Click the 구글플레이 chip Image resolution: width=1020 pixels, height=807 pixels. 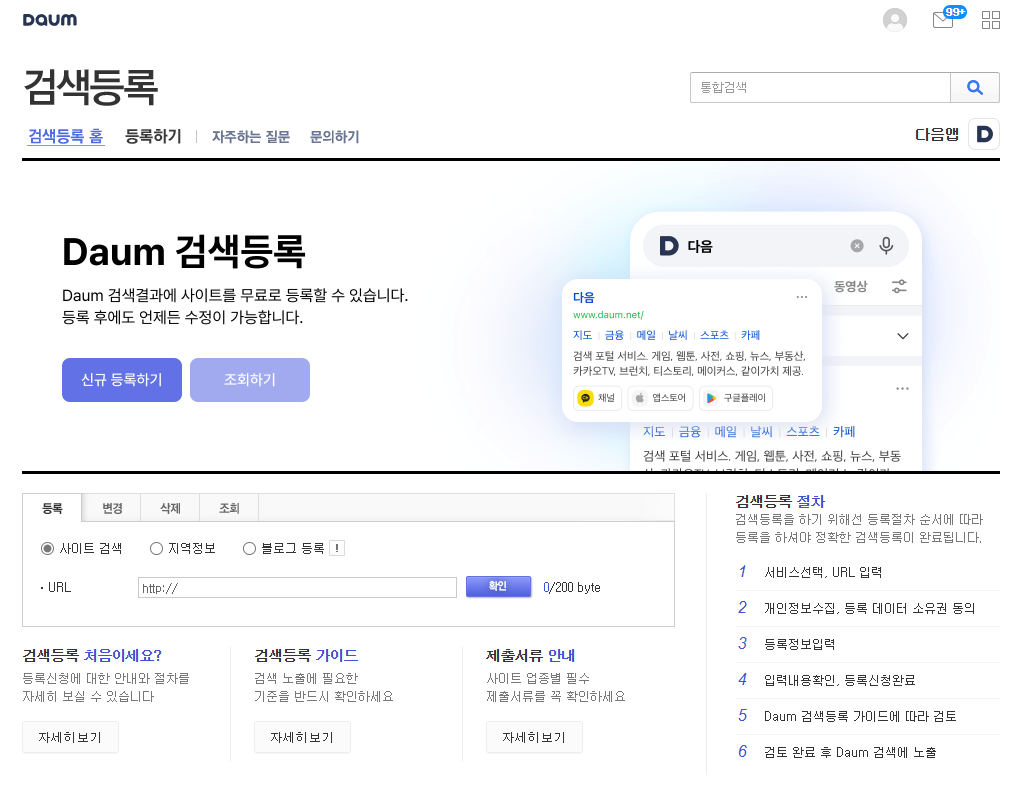[x=736, y=398]
